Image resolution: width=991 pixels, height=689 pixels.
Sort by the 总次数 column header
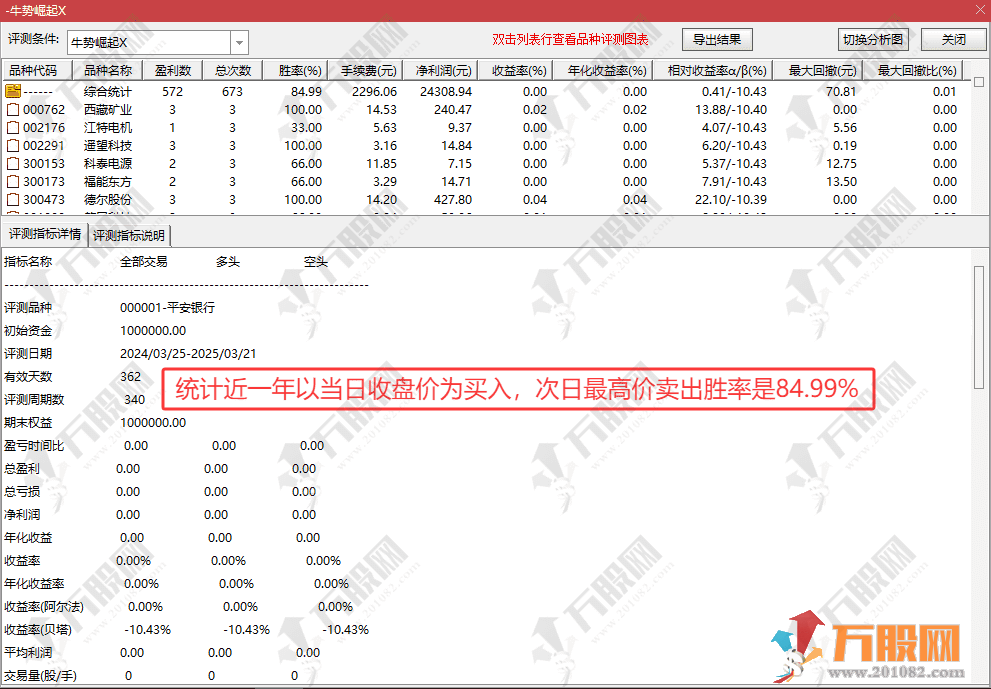pyautogui.click(x=233, y=71)
